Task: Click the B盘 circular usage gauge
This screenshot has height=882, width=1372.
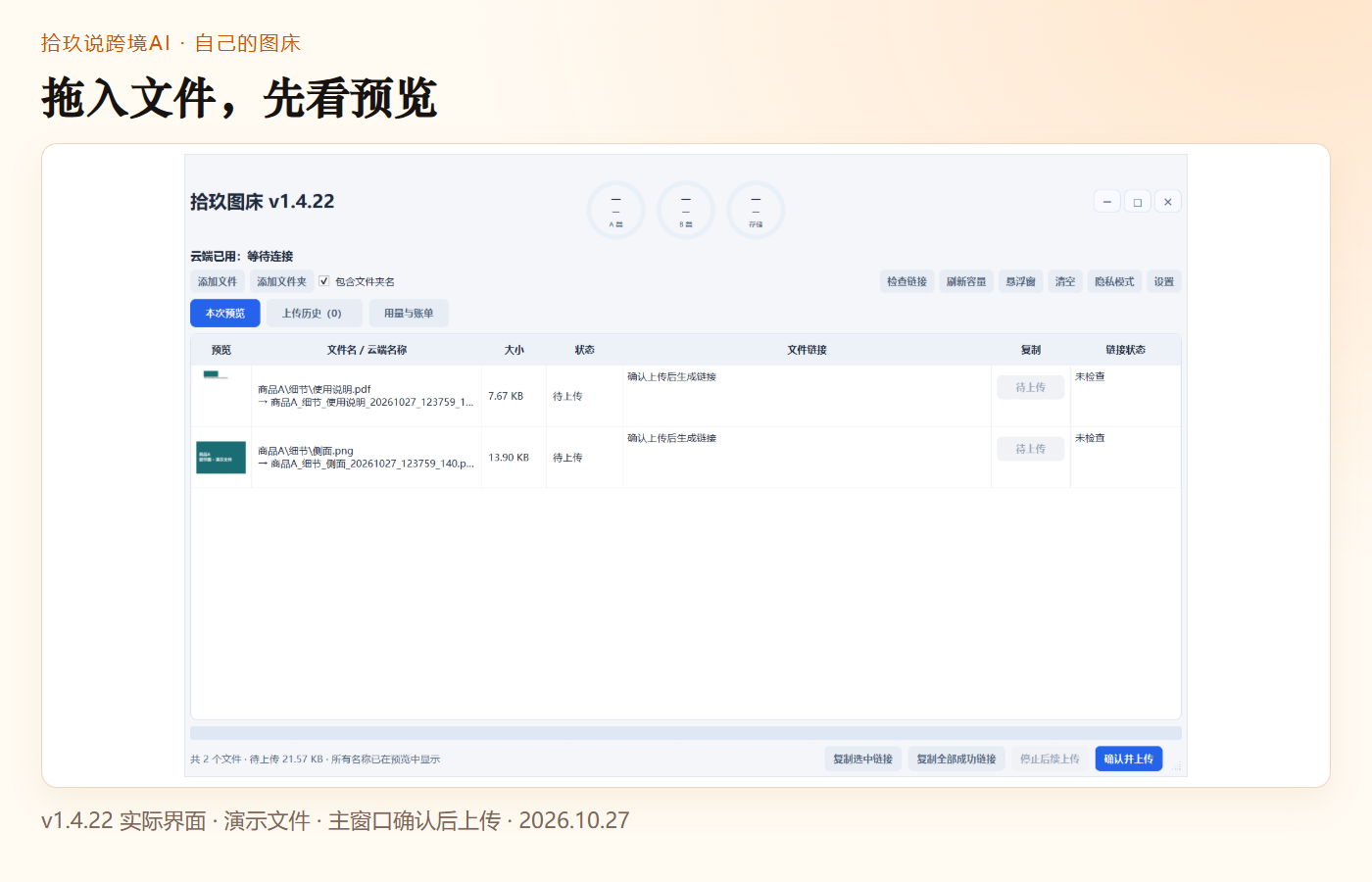Action: pyautogui.click(x=686, y=211)
